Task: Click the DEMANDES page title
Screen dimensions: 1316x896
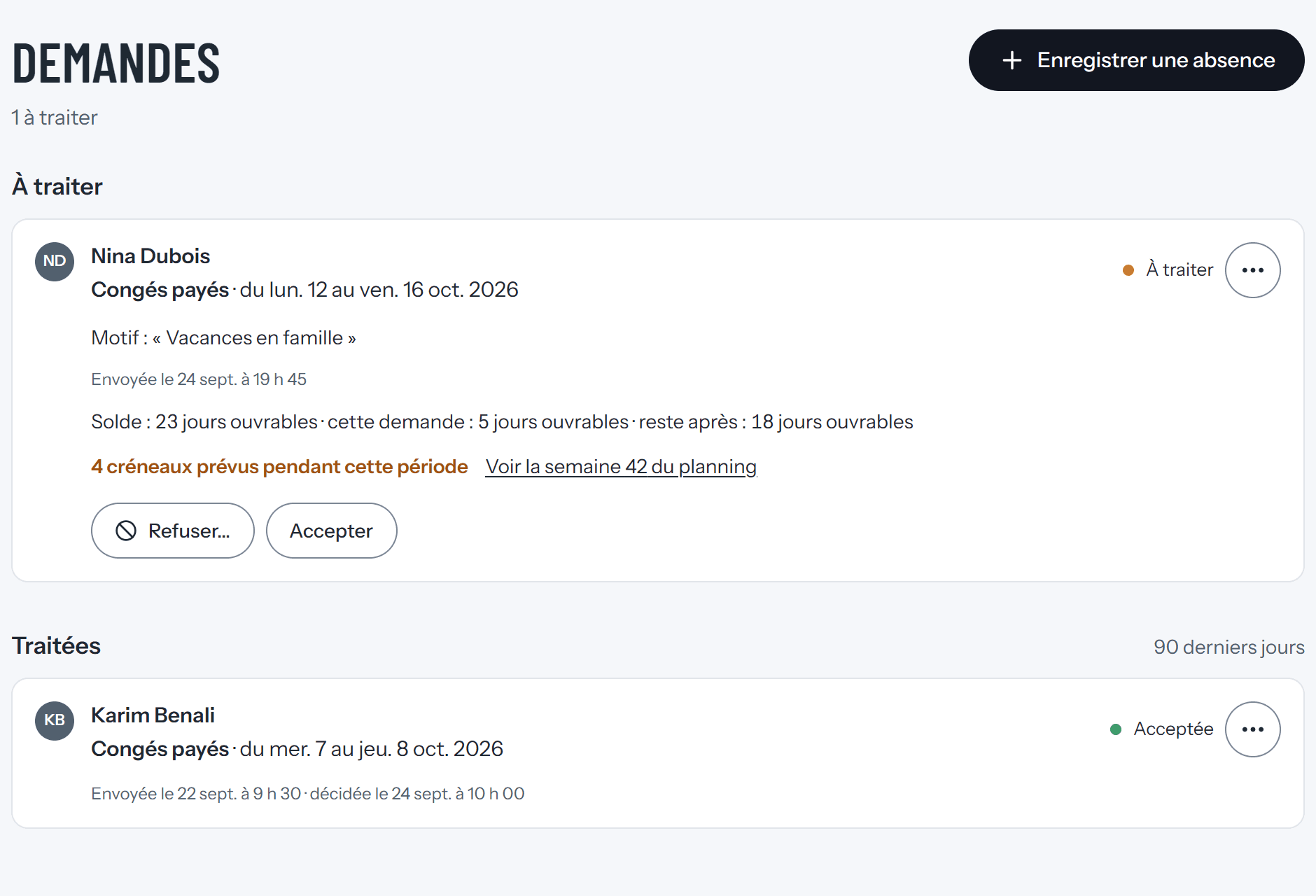Action: pos(116,63)
